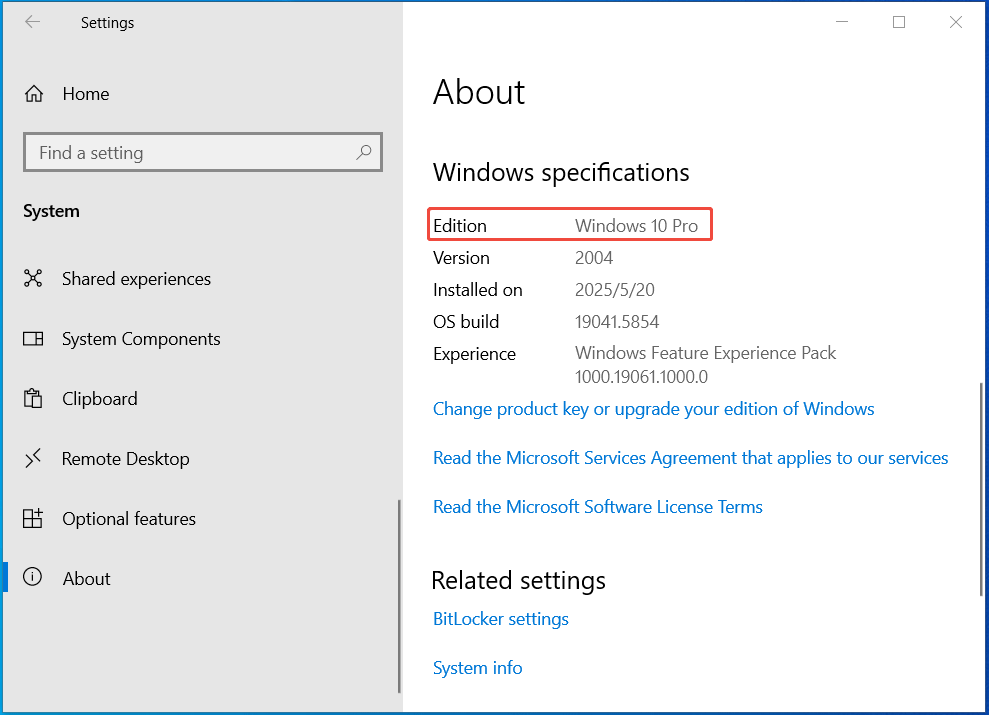Click the OS build value 19041.5854
The width and height of the screenshot is (989, 715).
pyautogui.click(x=618, y=321)
